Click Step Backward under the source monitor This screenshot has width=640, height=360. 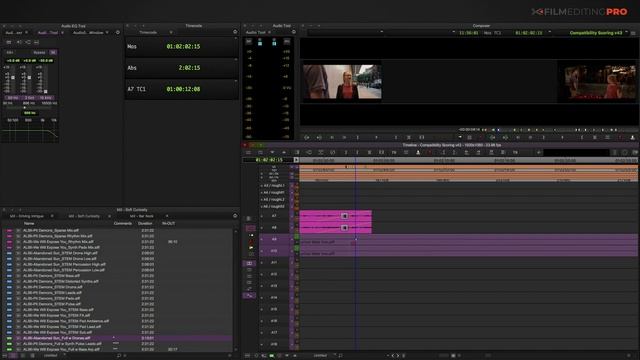tap(331, 138)
